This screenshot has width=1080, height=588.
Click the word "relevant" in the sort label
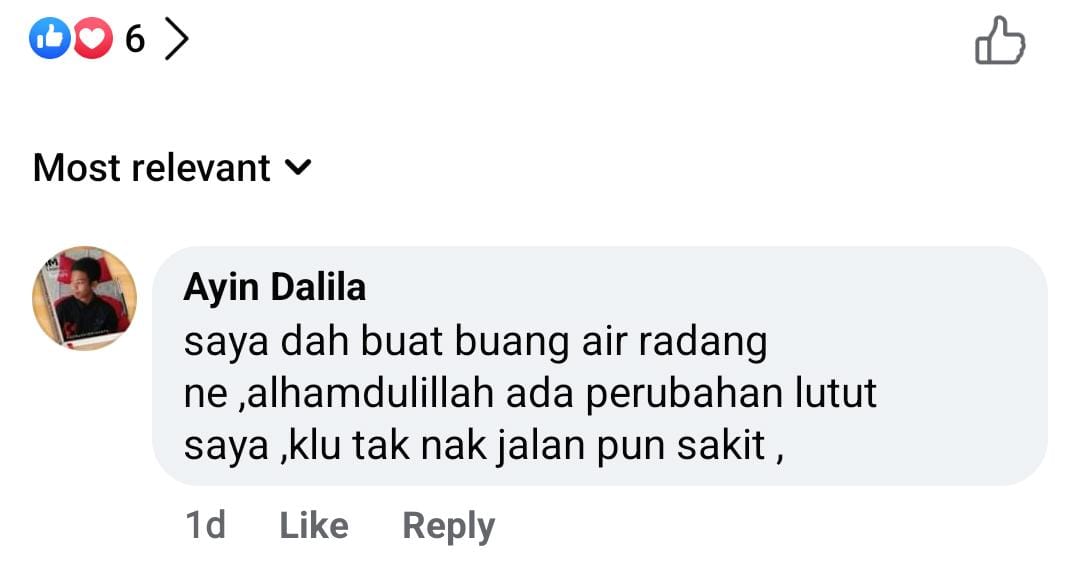(x=200, y=168)
